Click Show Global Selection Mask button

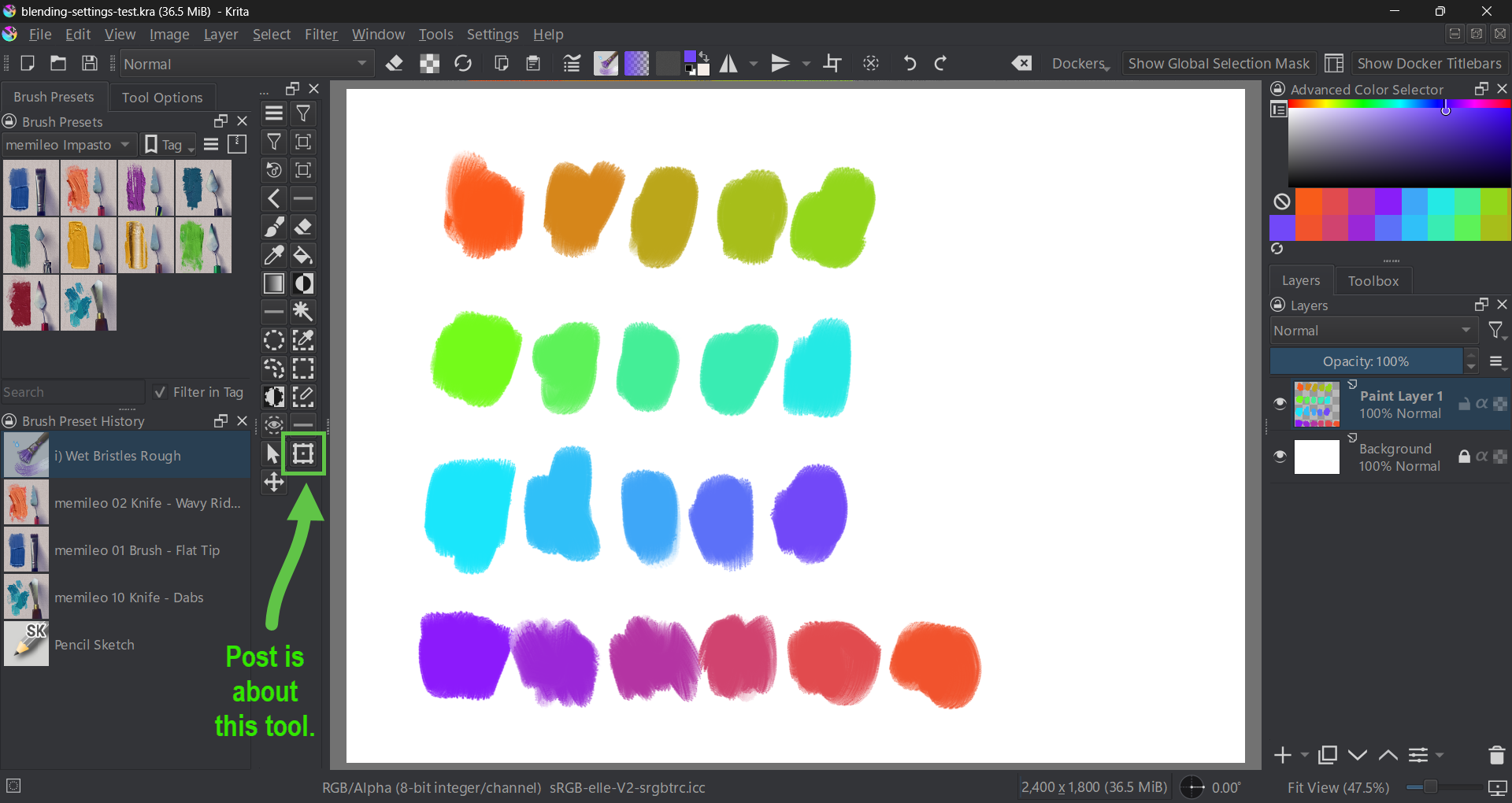pyautogui.click(x=1218, y=64)
